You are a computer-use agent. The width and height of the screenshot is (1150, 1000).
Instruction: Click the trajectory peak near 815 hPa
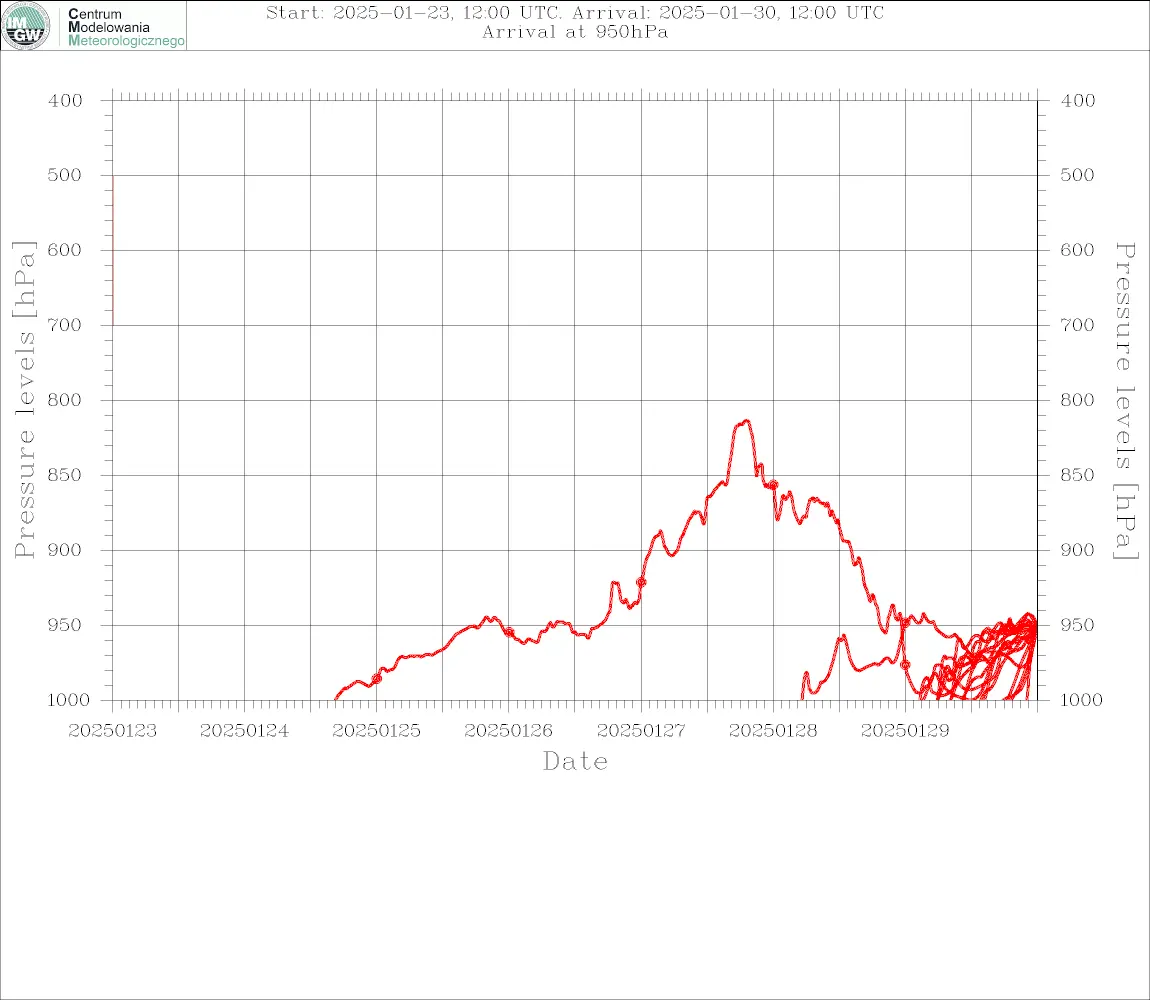[746, 422]
